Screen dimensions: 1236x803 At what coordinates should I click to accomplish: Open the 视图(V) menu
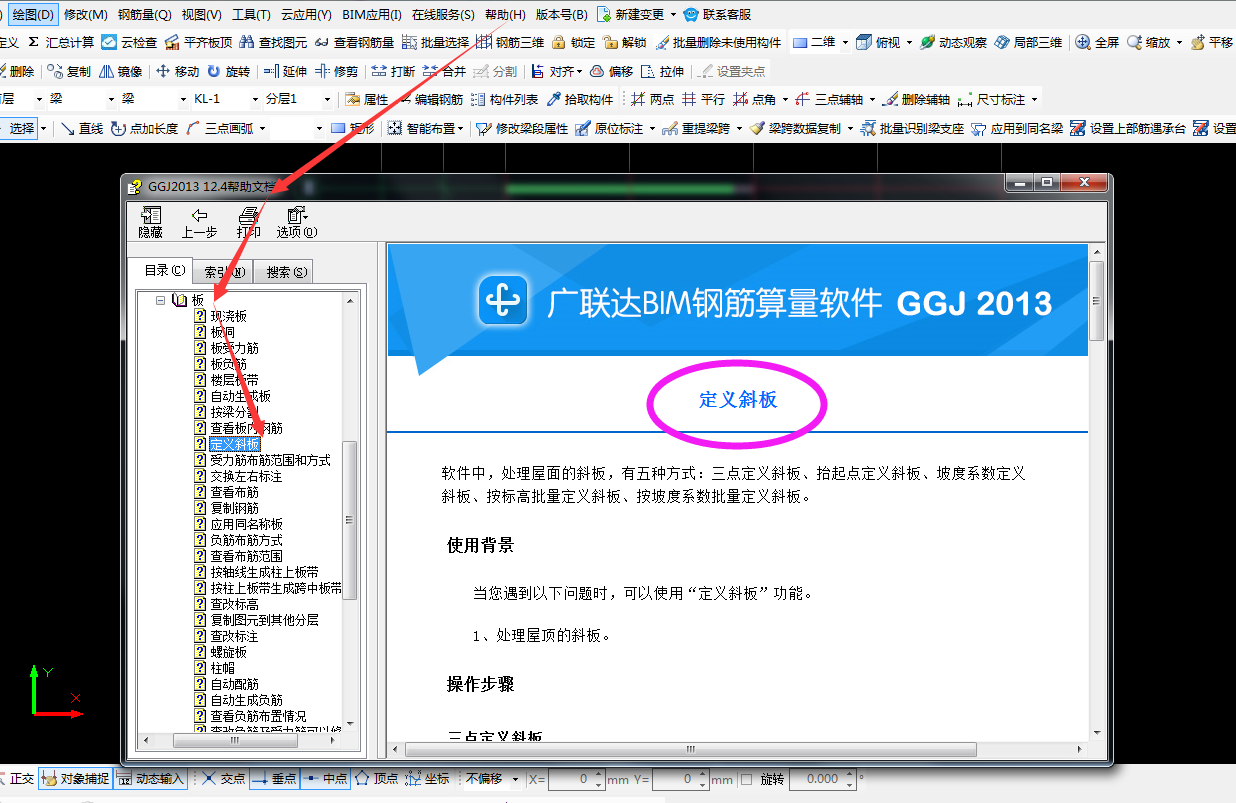(x=202, y=15)
